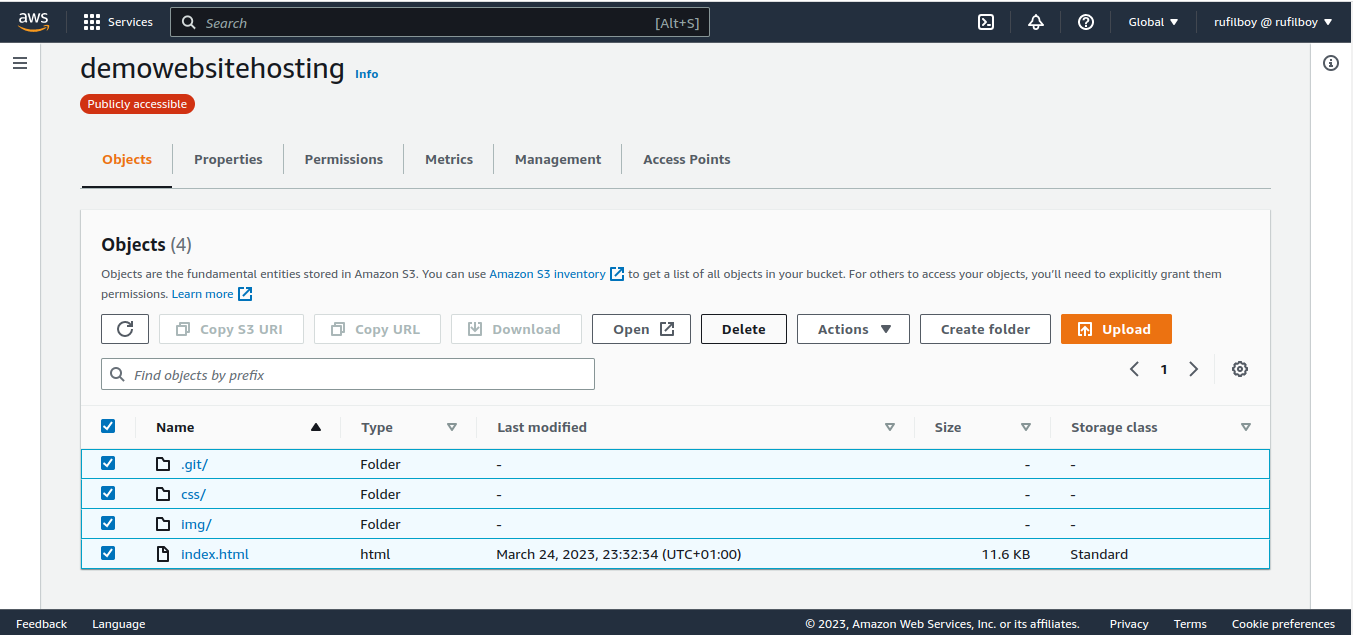Uncheck the .git/ row checkbox
Viewport: 1353px width, 635px height.
click(x=108, y=463)
